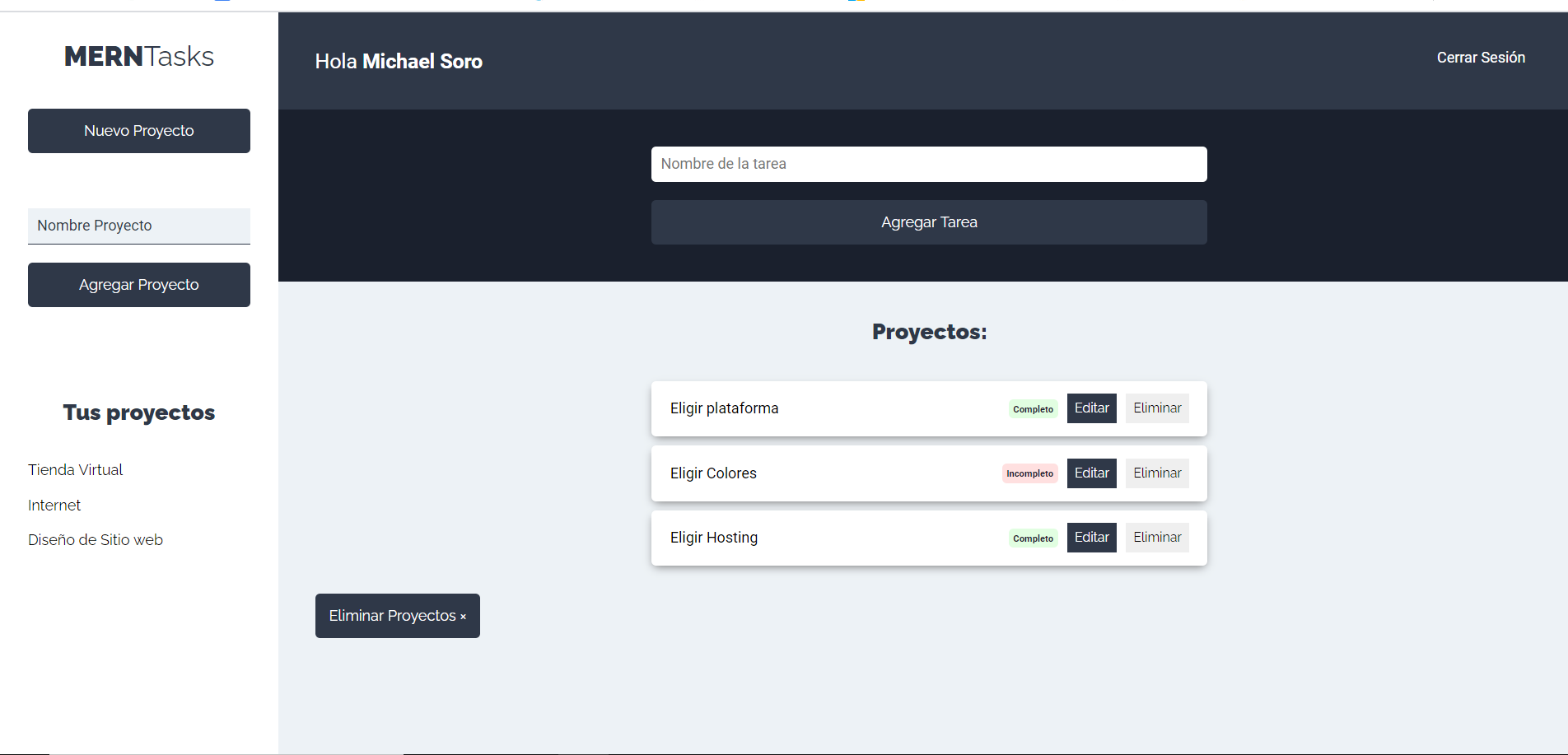This screenshot has height=755, width=1568.
Task: Toggle "Completo" status on Eligir Hosting
Action: (1033, 538)
